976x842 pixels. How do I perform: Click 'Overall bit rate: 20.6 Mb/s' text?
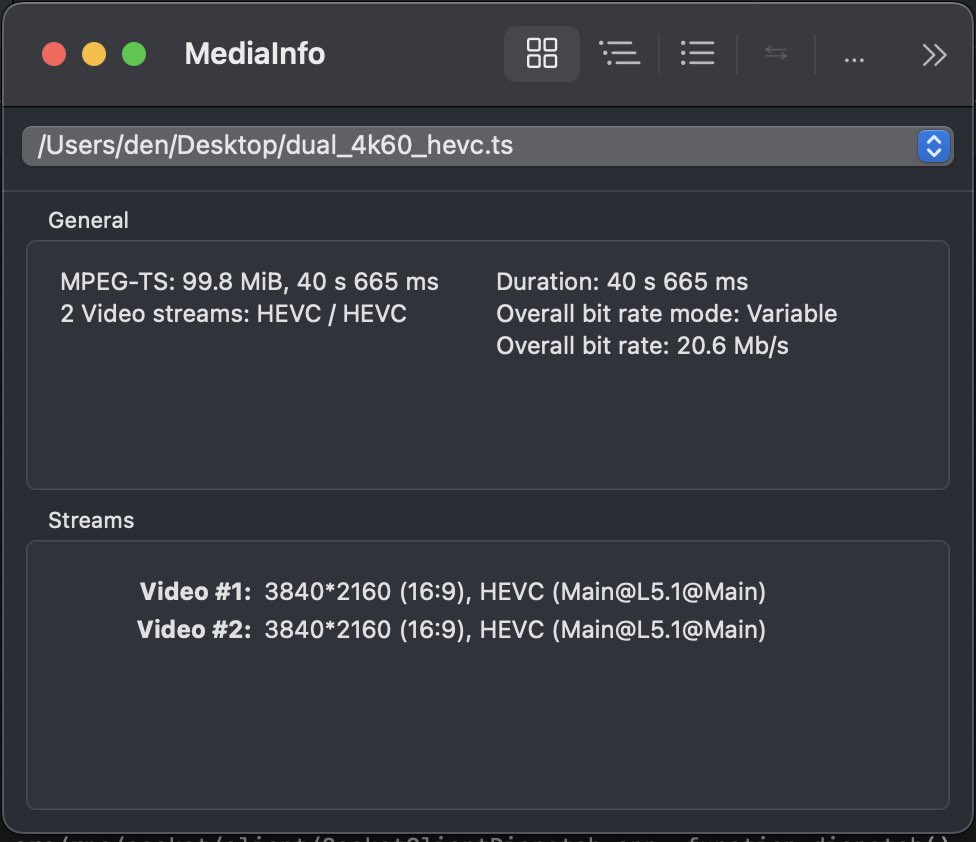[642, 346]
